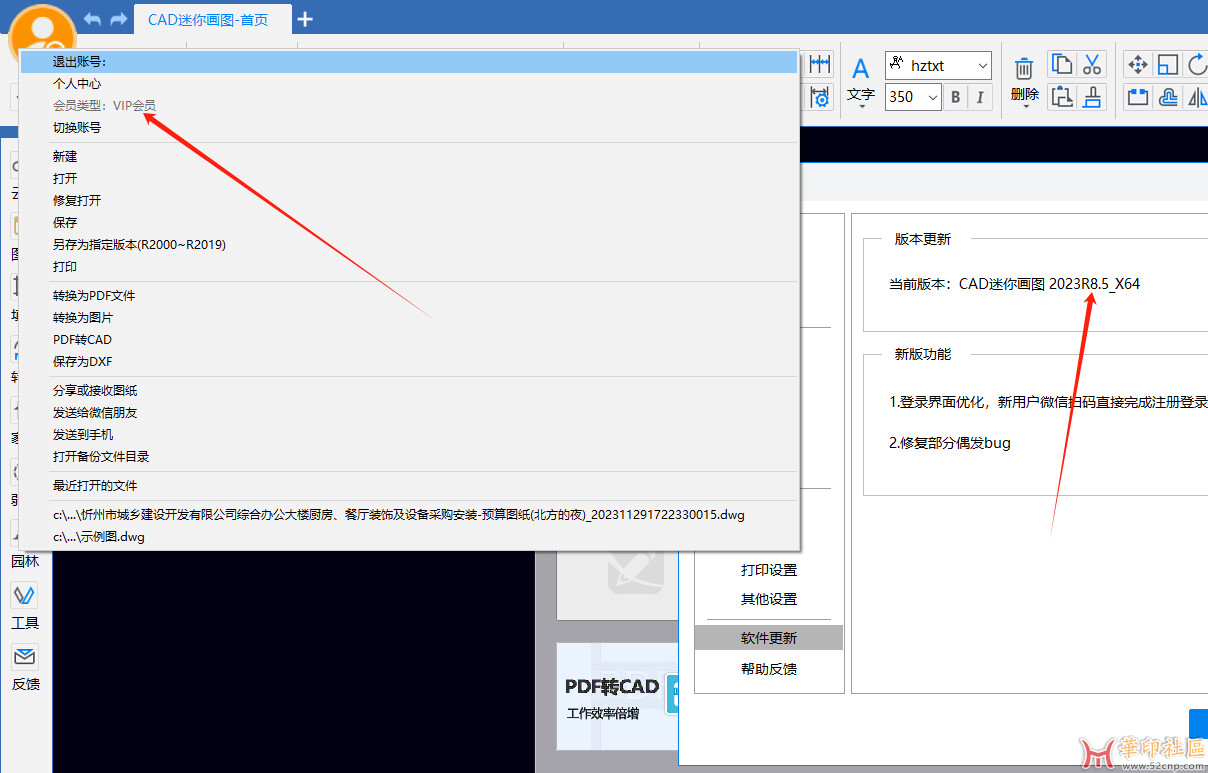Open the 帮助反馈 help section

(x=768, y=669)
